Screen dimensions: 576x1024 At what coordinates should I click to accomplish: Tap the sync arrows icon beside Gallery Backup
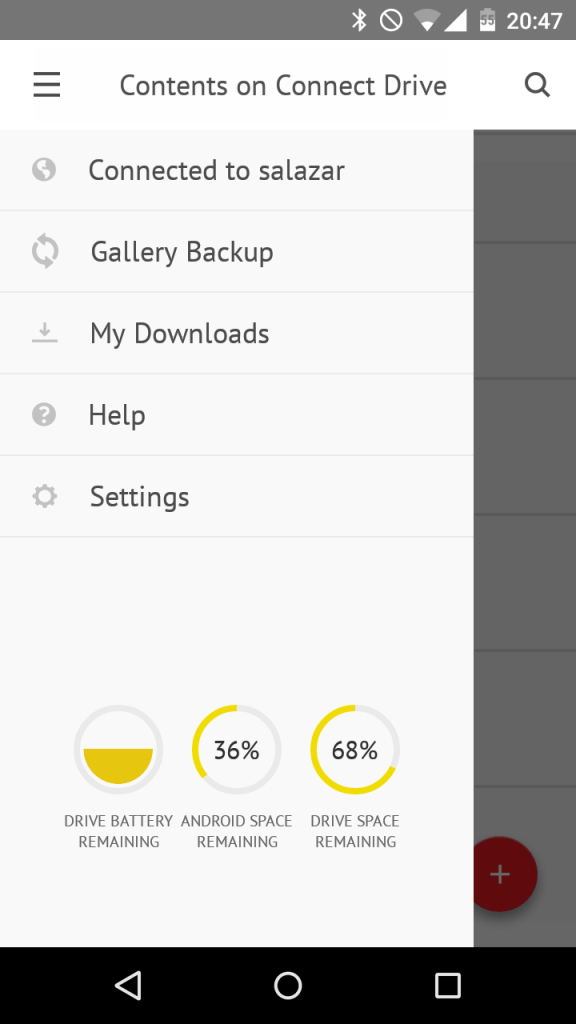coord(44,251)
